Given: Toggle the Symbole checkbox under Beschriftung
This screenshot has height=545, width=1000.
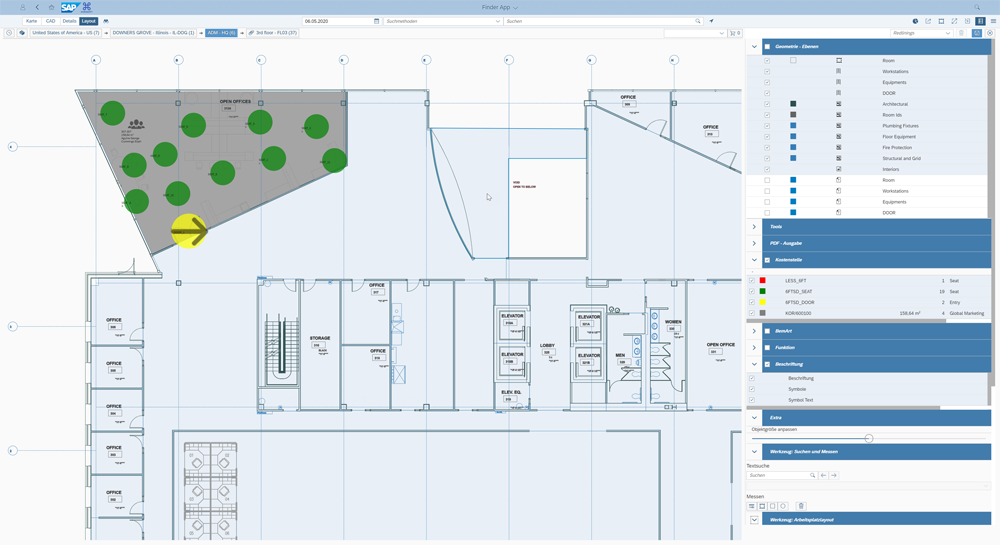Looking at the screenshot, I should 752,389.
